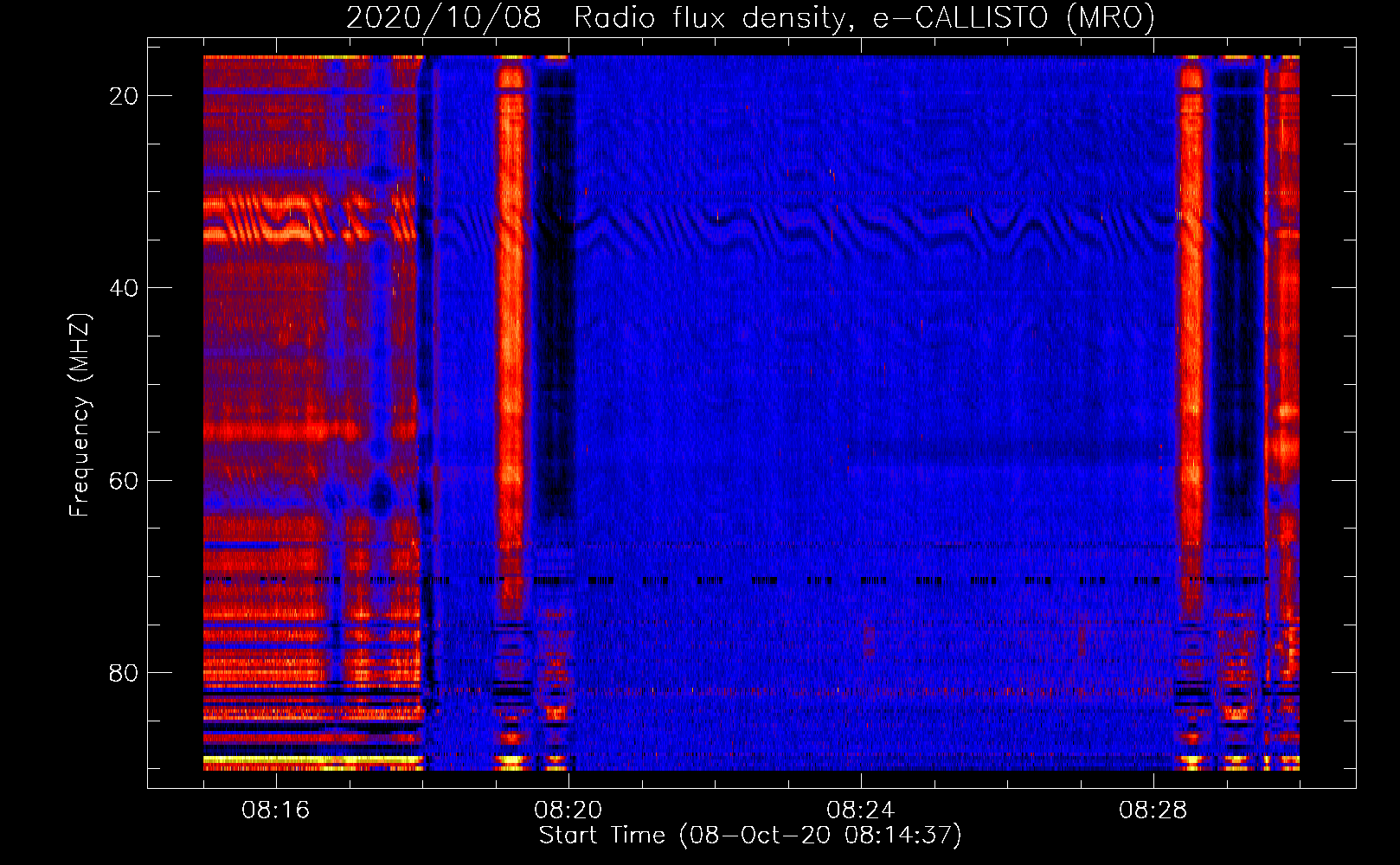Click the 08:16 time tick label
1400x865 pixels.
click(x=275, y=810)
